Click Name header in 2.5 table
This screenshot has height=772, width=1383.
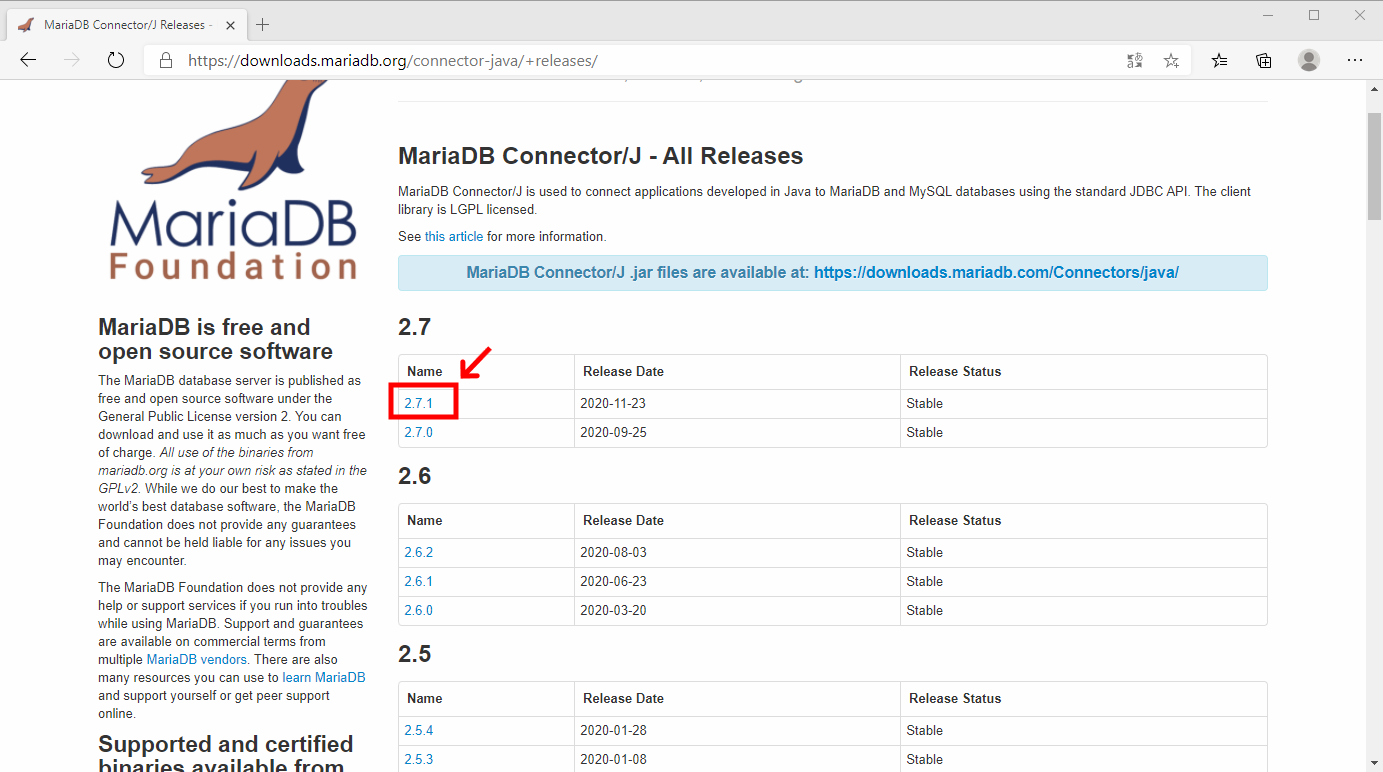[x=425, y=699]
